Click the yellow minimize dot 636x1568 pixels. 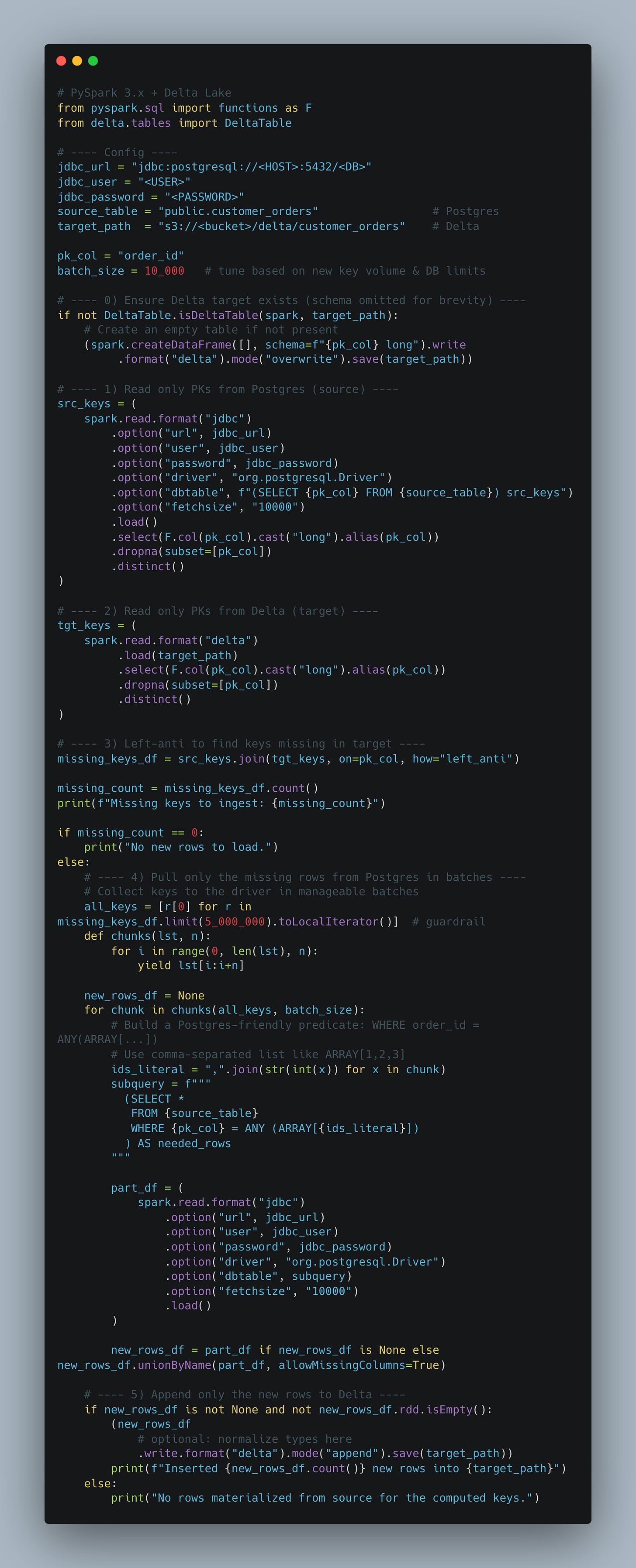[77, 61]
